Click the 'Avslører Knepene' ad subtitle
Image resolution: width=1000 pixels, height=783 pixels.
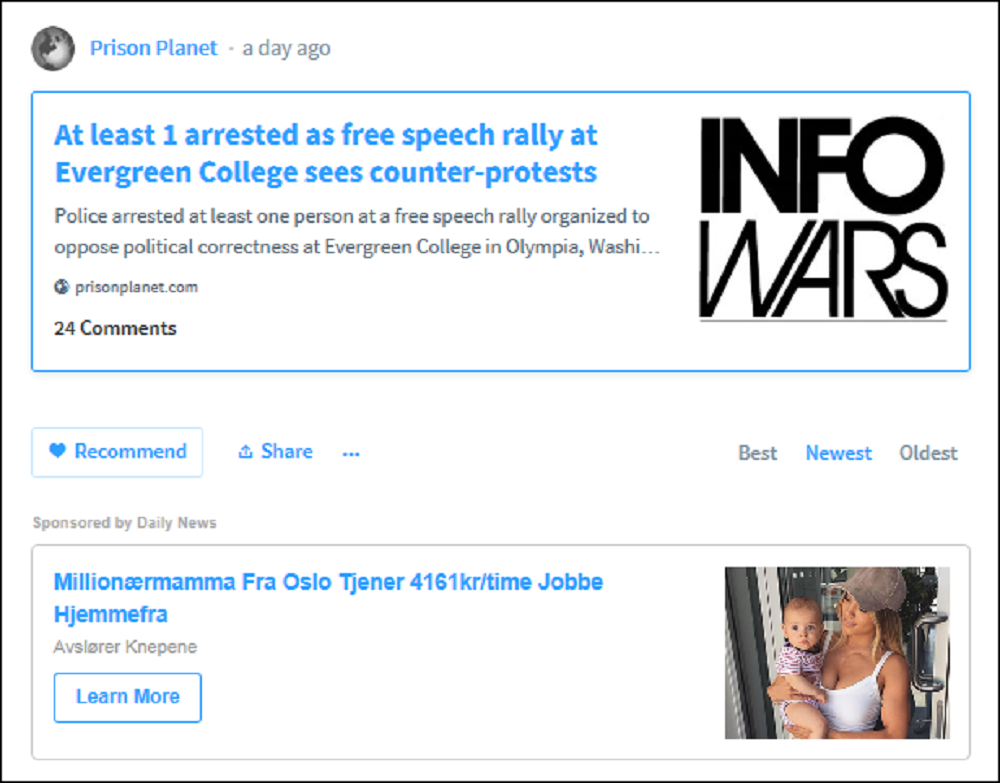pyautogui.click(x=125, y=647)
